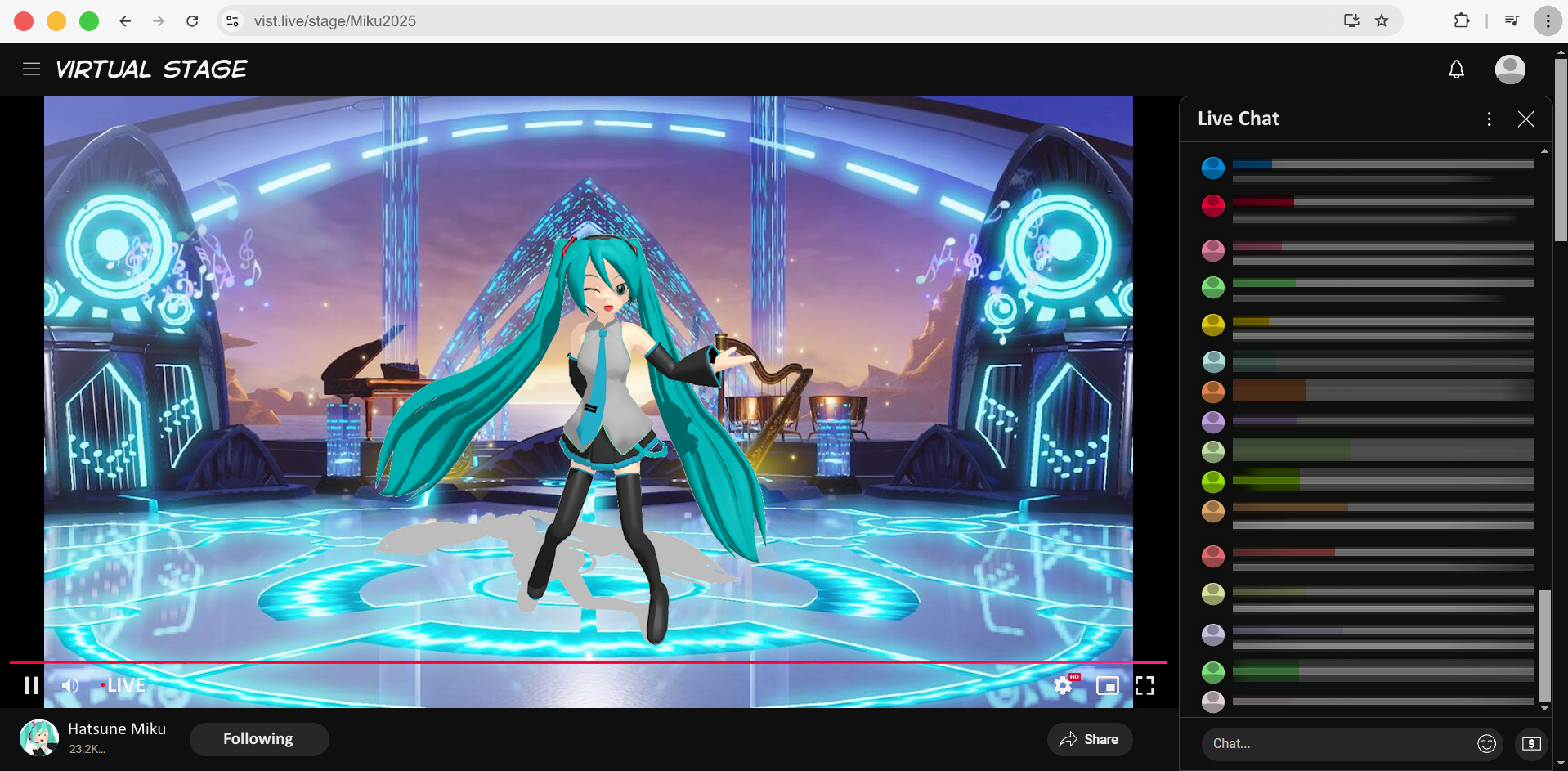1568x771 pixels.
Task: Enter fullscreen video mode
Action: click(1145, 685)
